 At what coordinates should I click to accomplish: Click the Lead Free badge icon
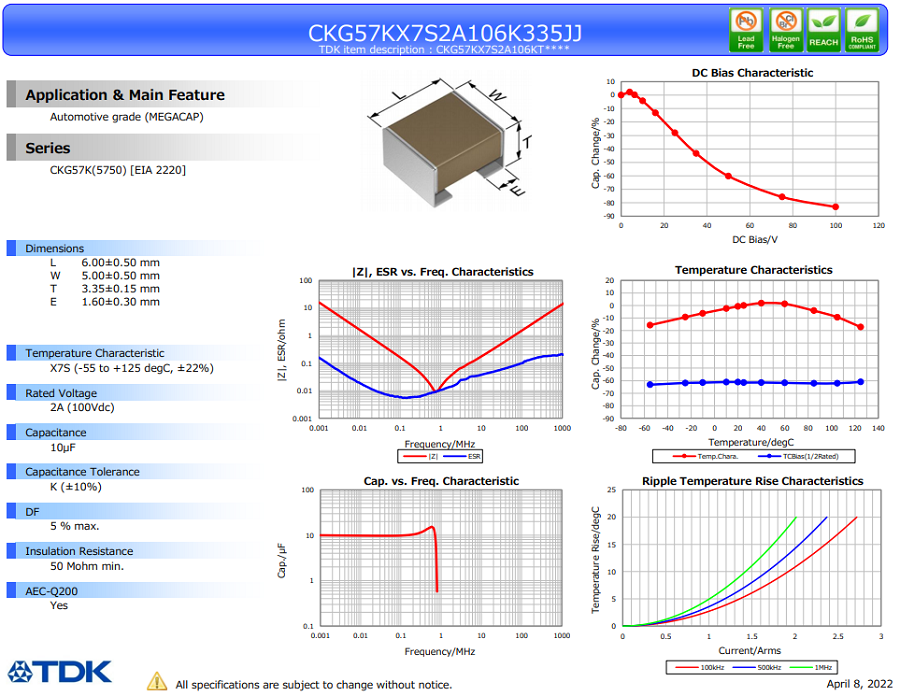tap(746, 30)
